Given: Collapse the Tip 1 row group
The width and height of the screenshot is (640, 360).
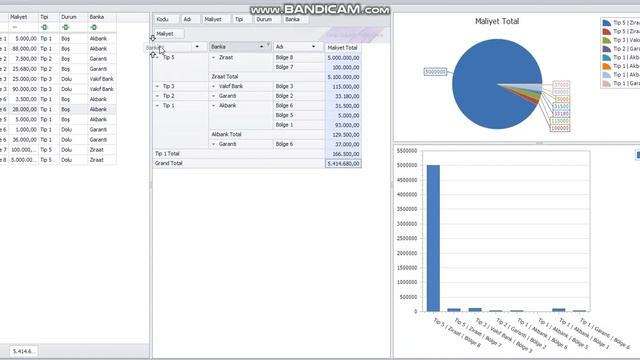Looking at the screenshot, I should (x=158, y=106).
